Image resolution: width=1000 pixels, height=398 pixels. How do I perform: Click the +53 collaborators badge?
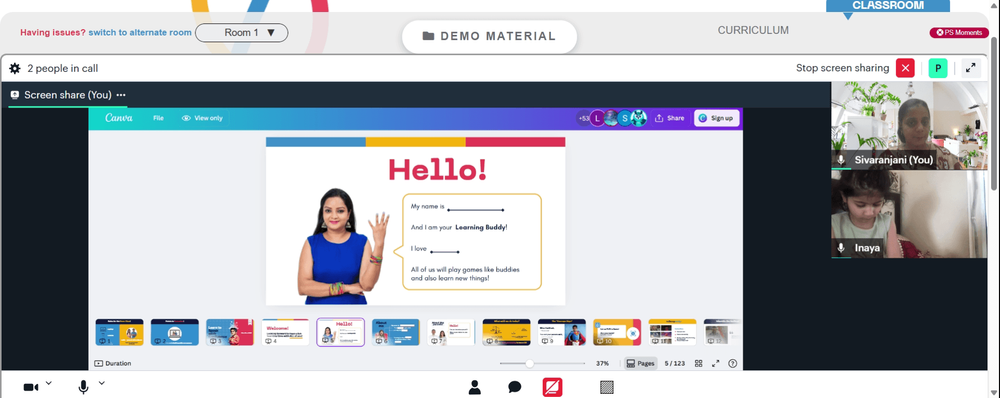(x=583, y=118)
